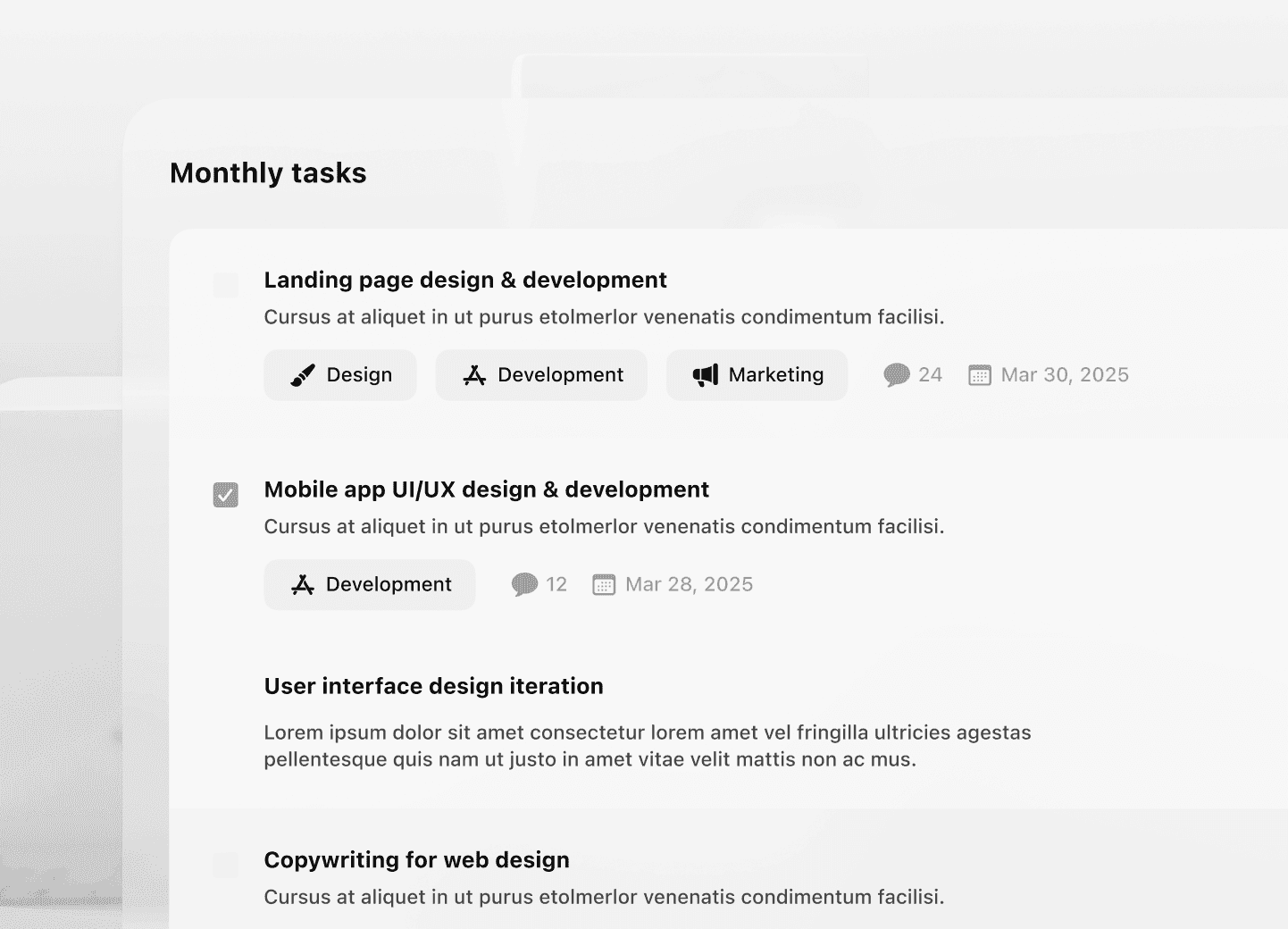Uncheck the Mobile app UI/UX design checkbox
Image resolution: width=1288 pixels, height=929 pixels.
click(226, 495)
